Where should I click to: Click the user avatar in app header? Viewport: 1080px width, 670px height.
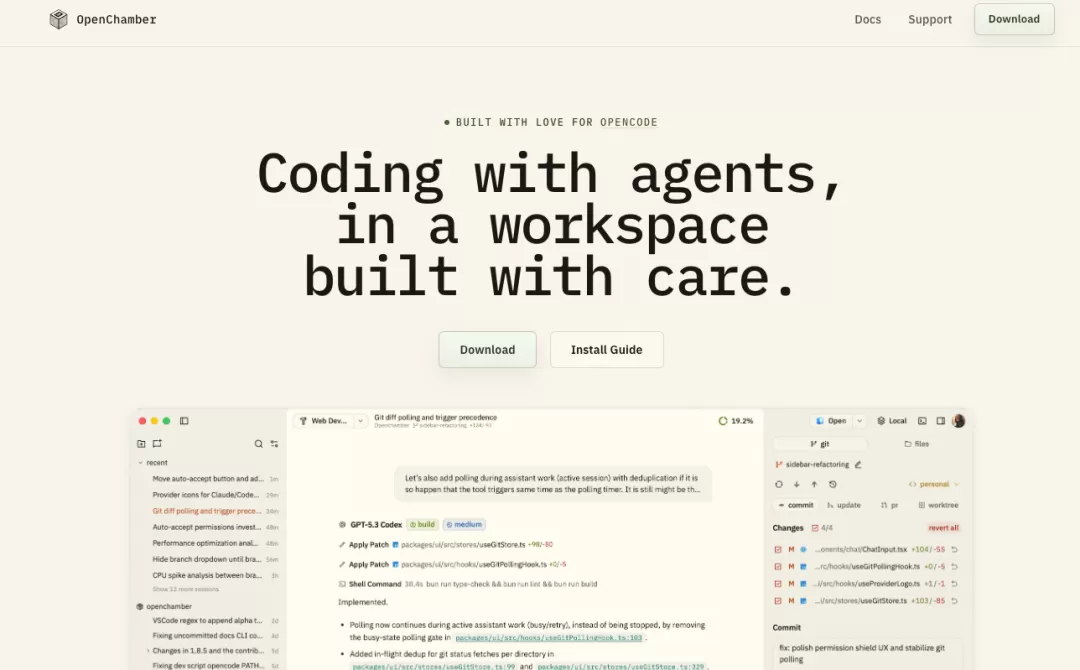[958, 421]
